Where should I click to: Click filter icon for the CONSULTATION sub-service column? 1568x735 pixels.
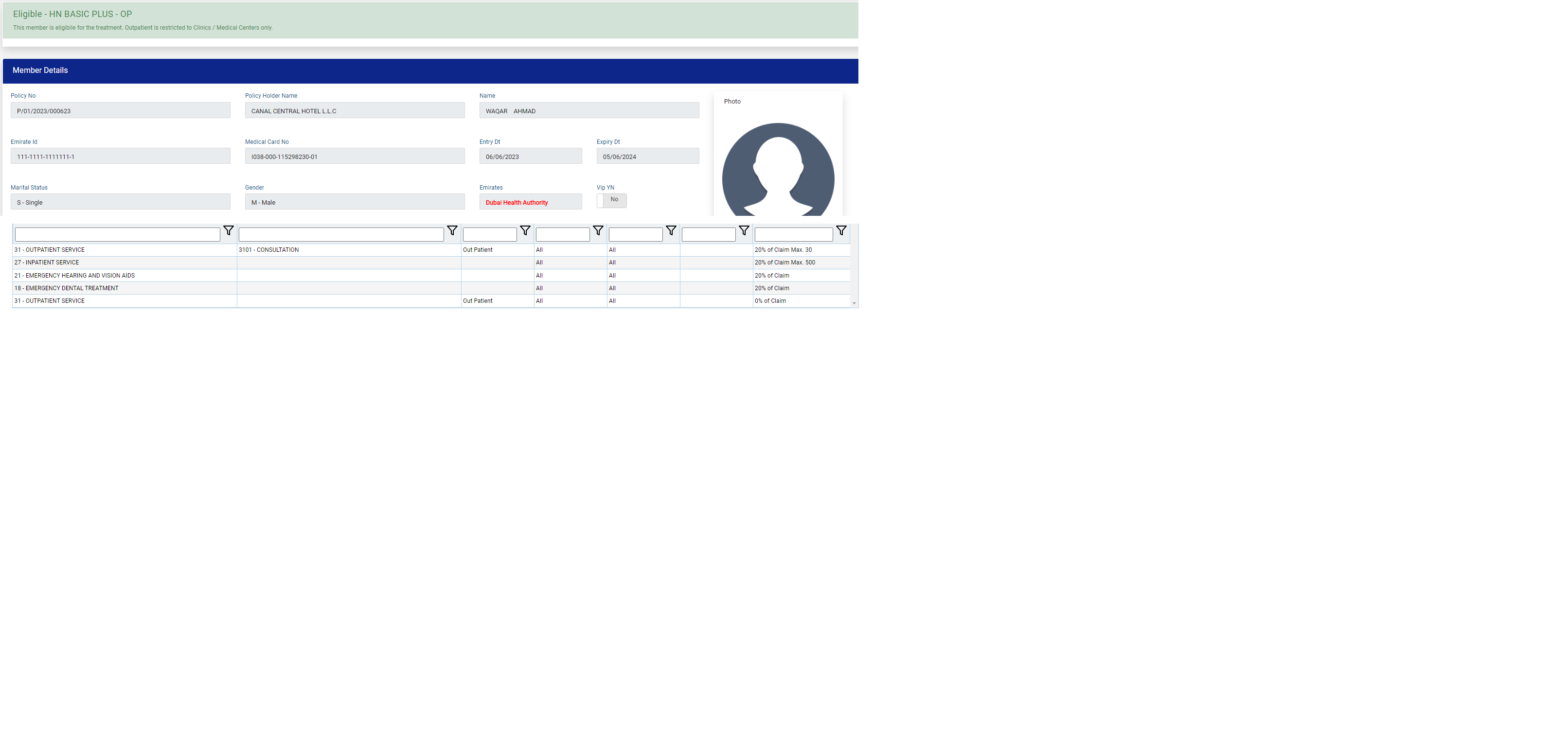tap(452, 230)
